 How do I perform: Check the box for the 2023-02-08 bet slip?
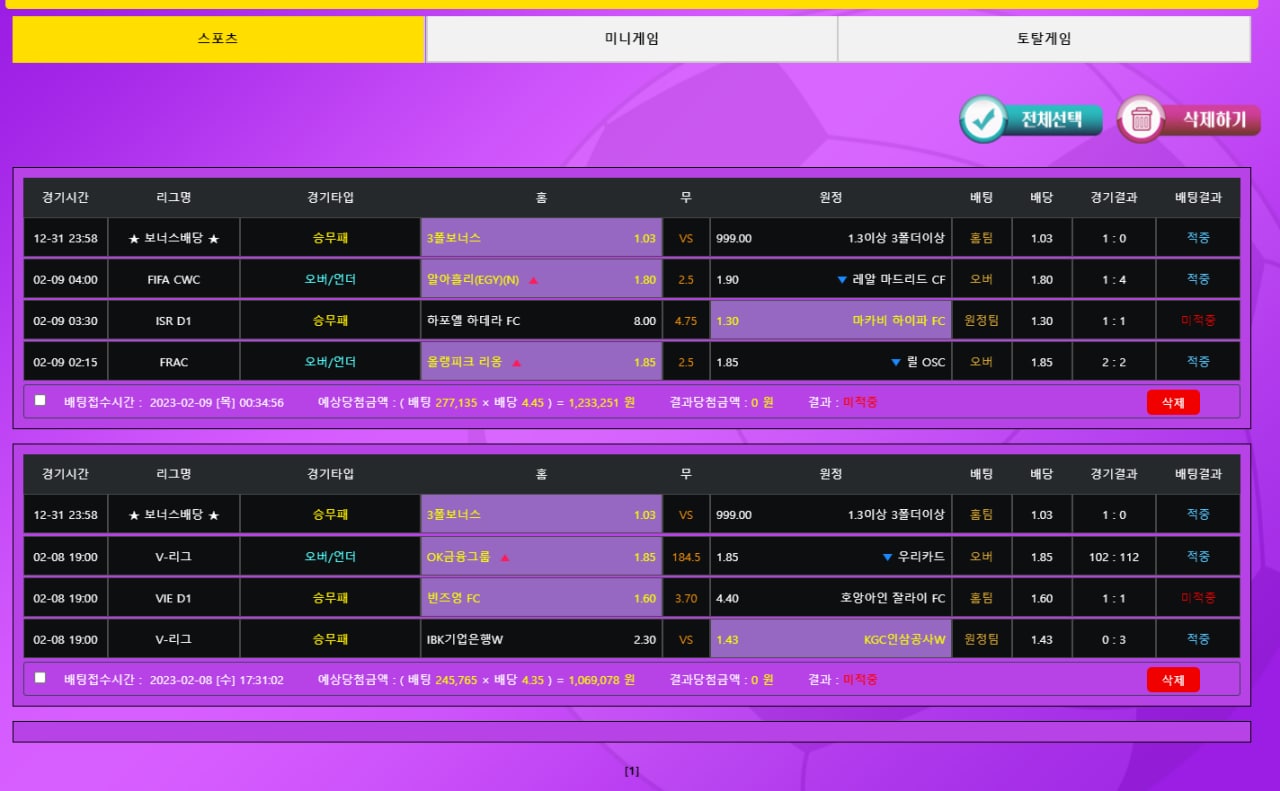click(x=40, y=677)
